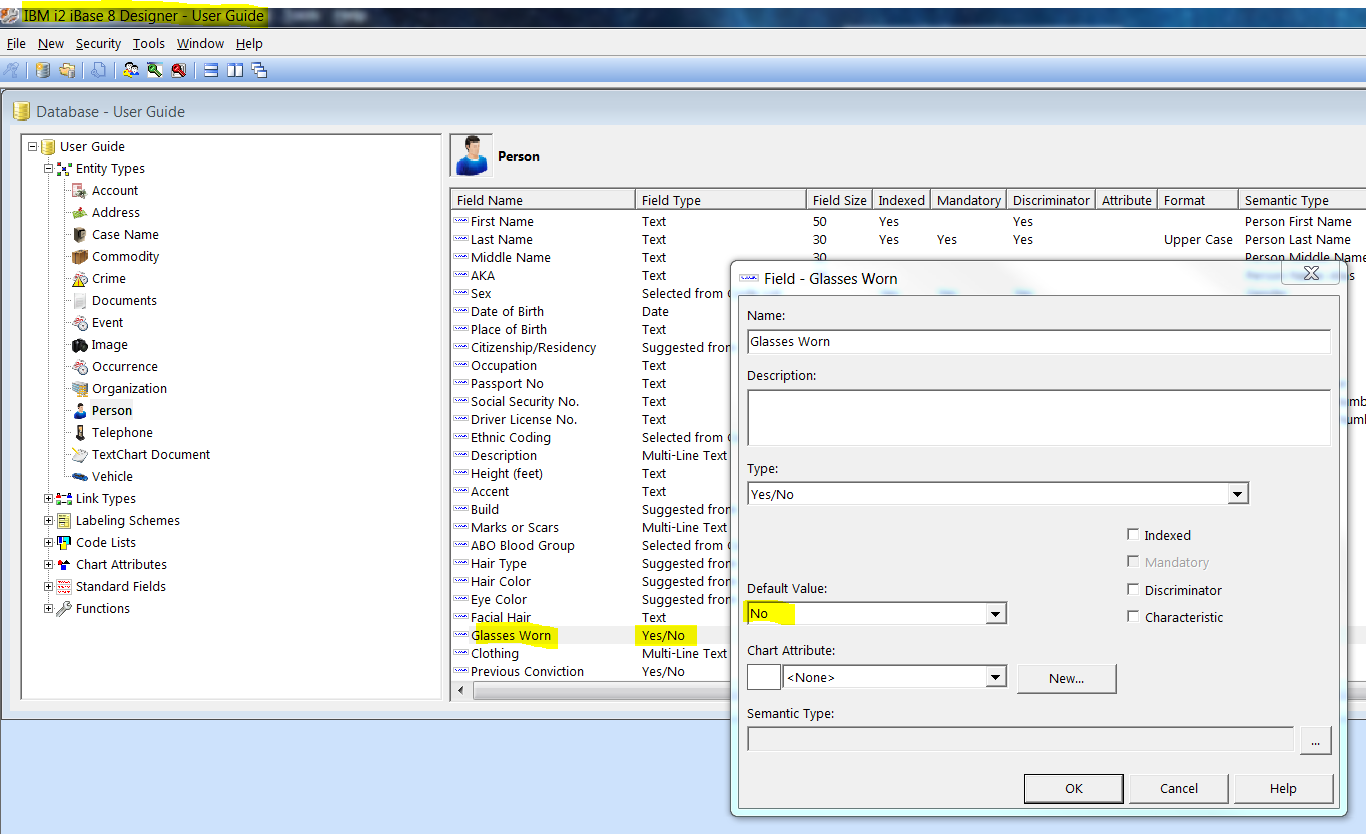Viewport: 1366px width, 834px height.
Task: Open the Tools menu
Action: tap(149, 44)
